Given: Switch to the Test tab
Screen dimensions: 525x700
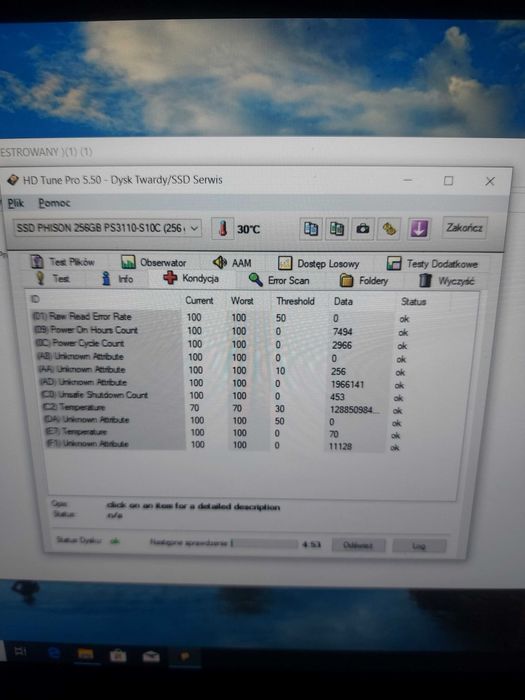Looking at the screenshot, I should pyautogui.click(x=53, y=279).
